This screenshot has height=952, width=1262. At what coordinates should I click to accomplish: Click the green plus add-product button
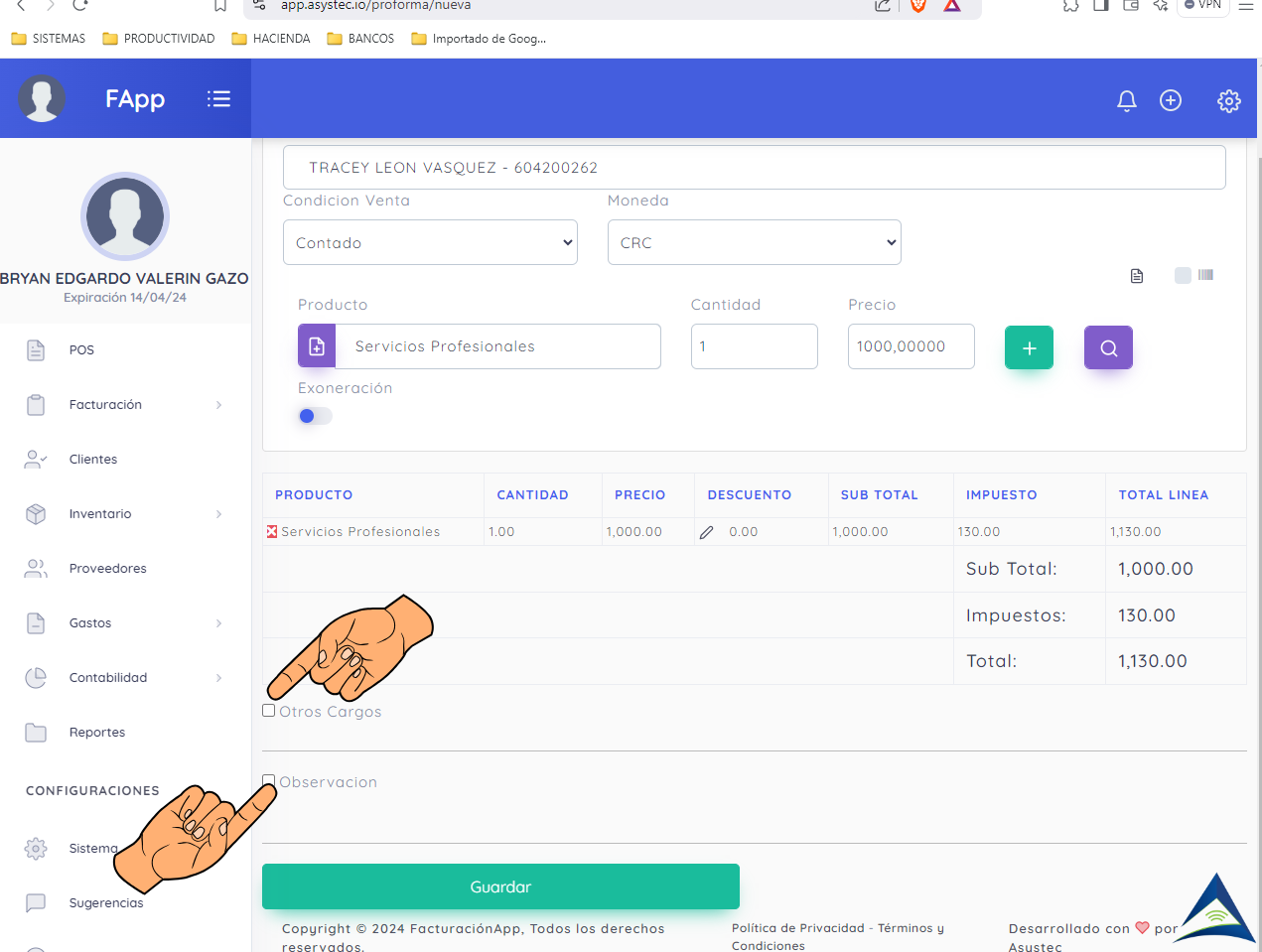(x=1029, y=347)
